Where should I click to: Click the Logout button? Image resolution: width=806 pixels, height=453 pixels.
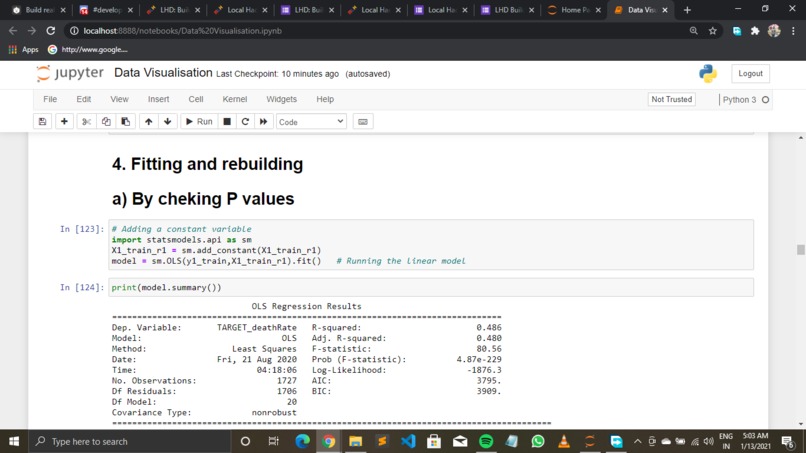tap(750, 74)
